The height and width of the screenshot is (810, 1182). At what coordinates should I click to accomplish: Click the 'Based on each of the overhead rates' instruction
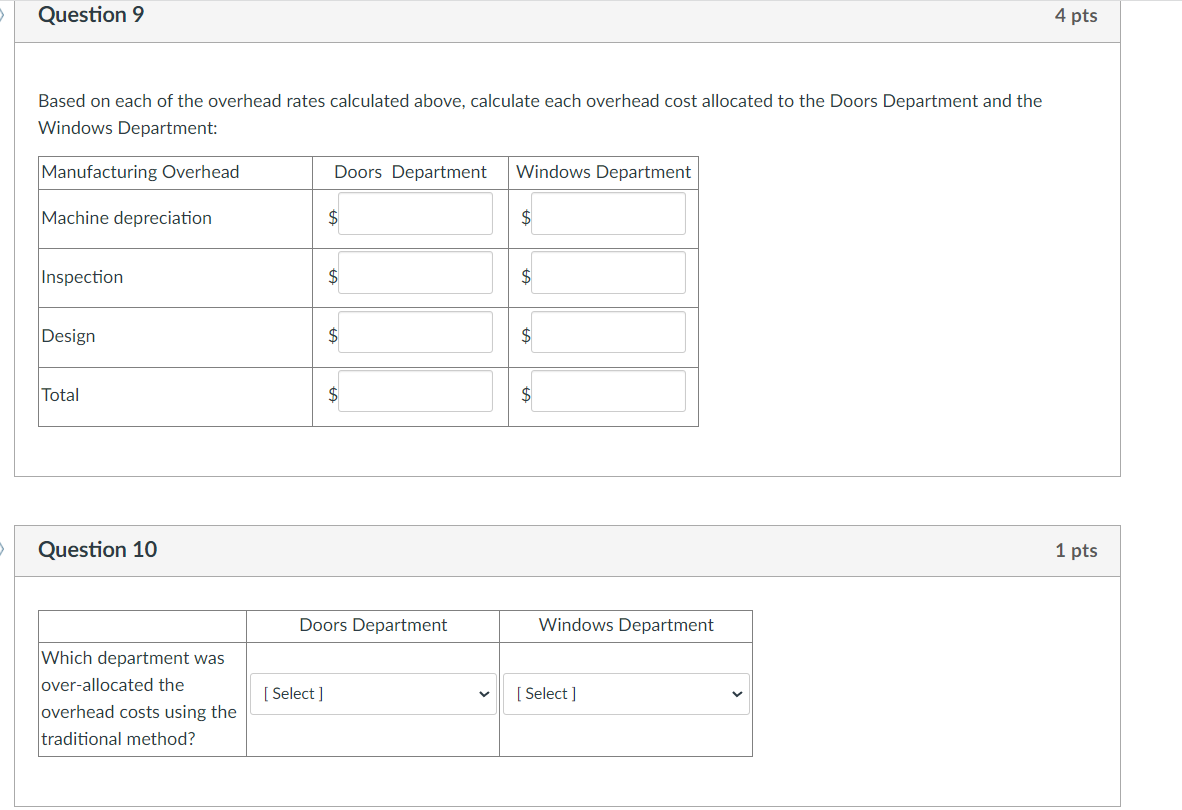click(x=540, y=115)
